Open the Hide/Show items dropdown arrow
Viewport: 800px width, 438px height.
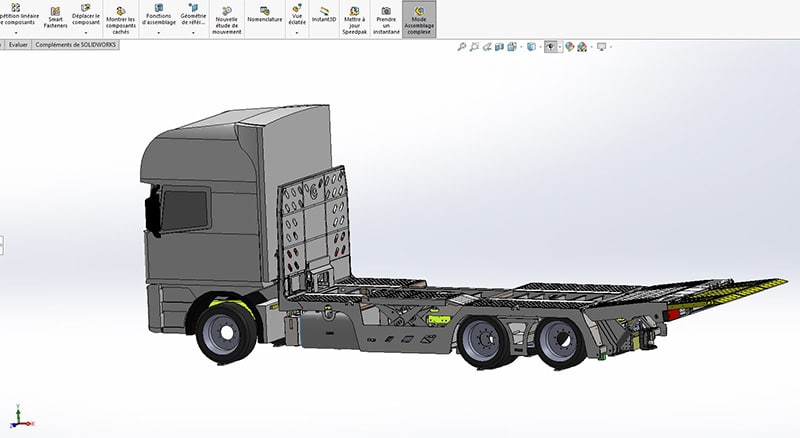pyautogui.click(x=560, y=47)
